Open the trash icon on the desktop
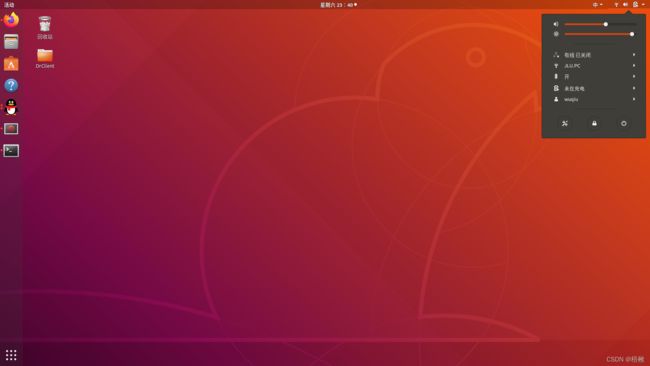This screenshot has width=650, height=366. pos(45,28)
